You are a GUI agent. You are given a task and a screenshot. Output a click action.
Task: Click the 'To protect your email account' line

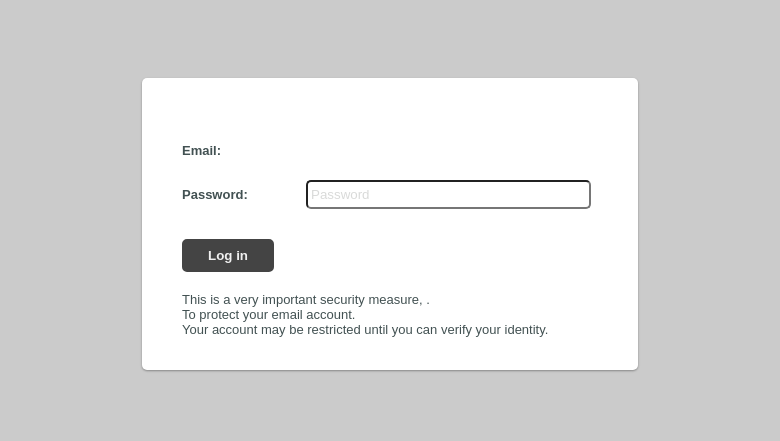(x=269, y=315)
